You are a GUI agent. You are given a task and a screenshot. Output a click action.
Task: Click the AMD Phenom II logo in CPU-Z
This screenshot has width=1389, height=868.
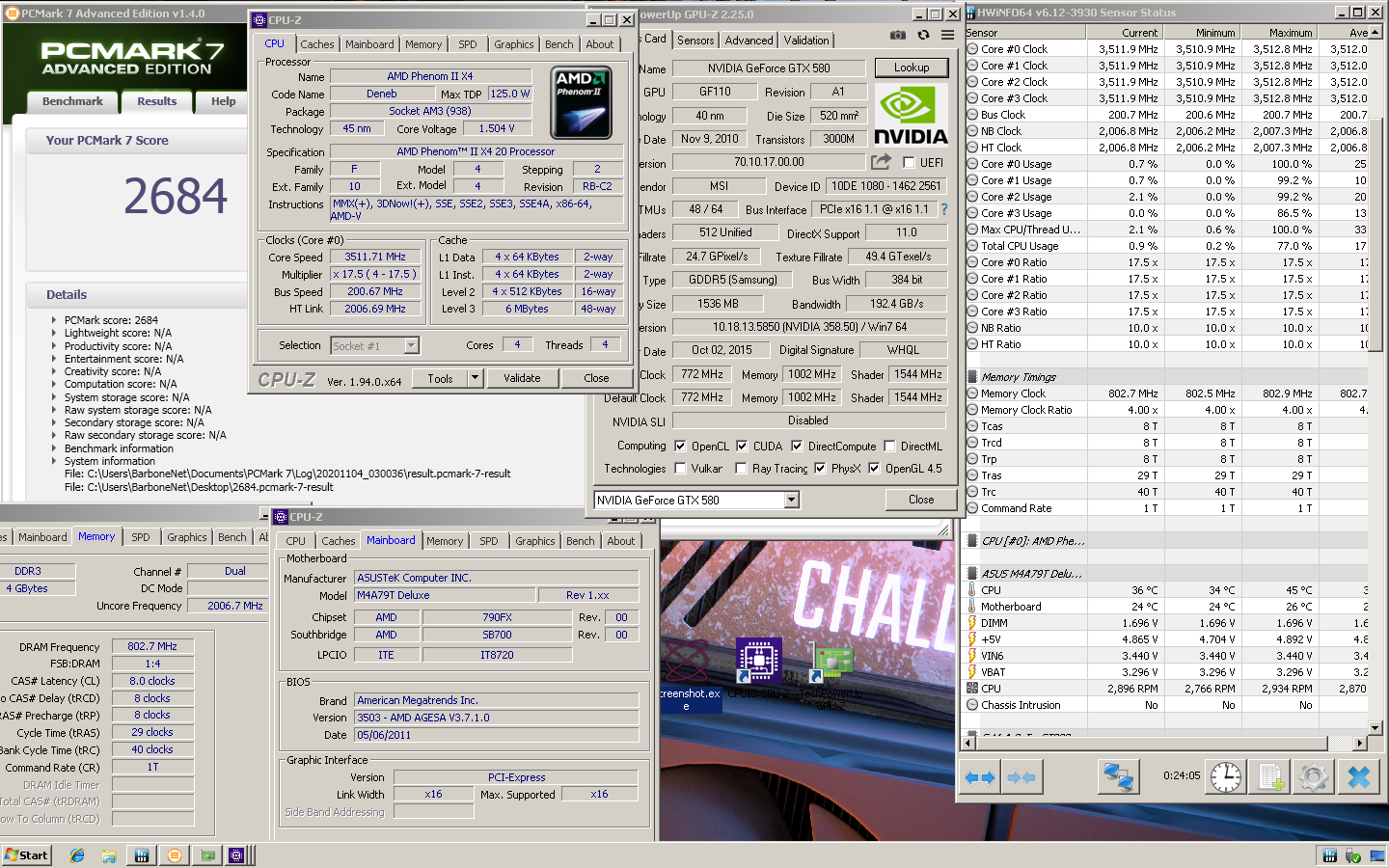click(x=581, y=102)
